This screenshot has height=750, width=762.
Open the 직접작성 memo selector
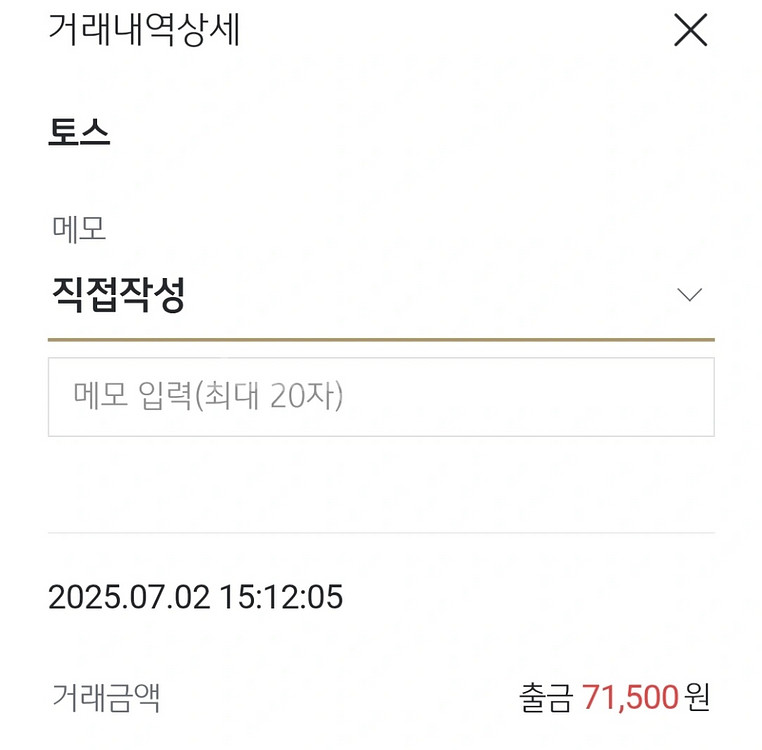(x=119, y=295)
